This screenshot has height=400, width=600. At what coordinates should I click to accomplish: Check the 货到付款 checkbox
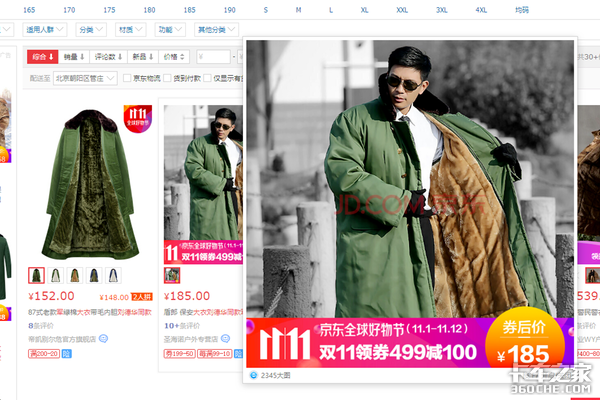tap(167, 78)
